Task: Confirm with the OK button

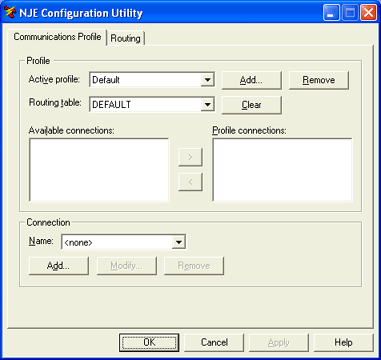Action: [x=149, y=343]
